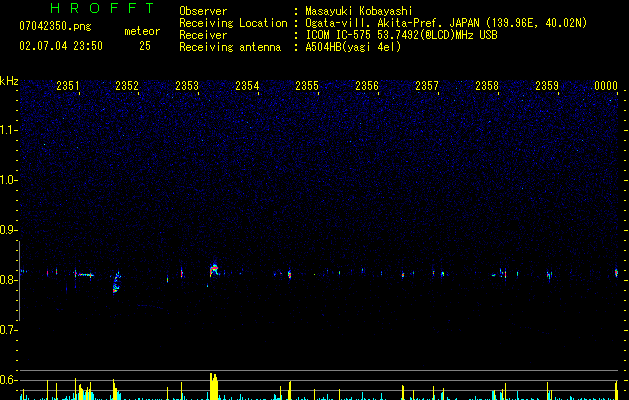
Task: Click the 2357 time axis marker
Action: (x=427, y=85)
